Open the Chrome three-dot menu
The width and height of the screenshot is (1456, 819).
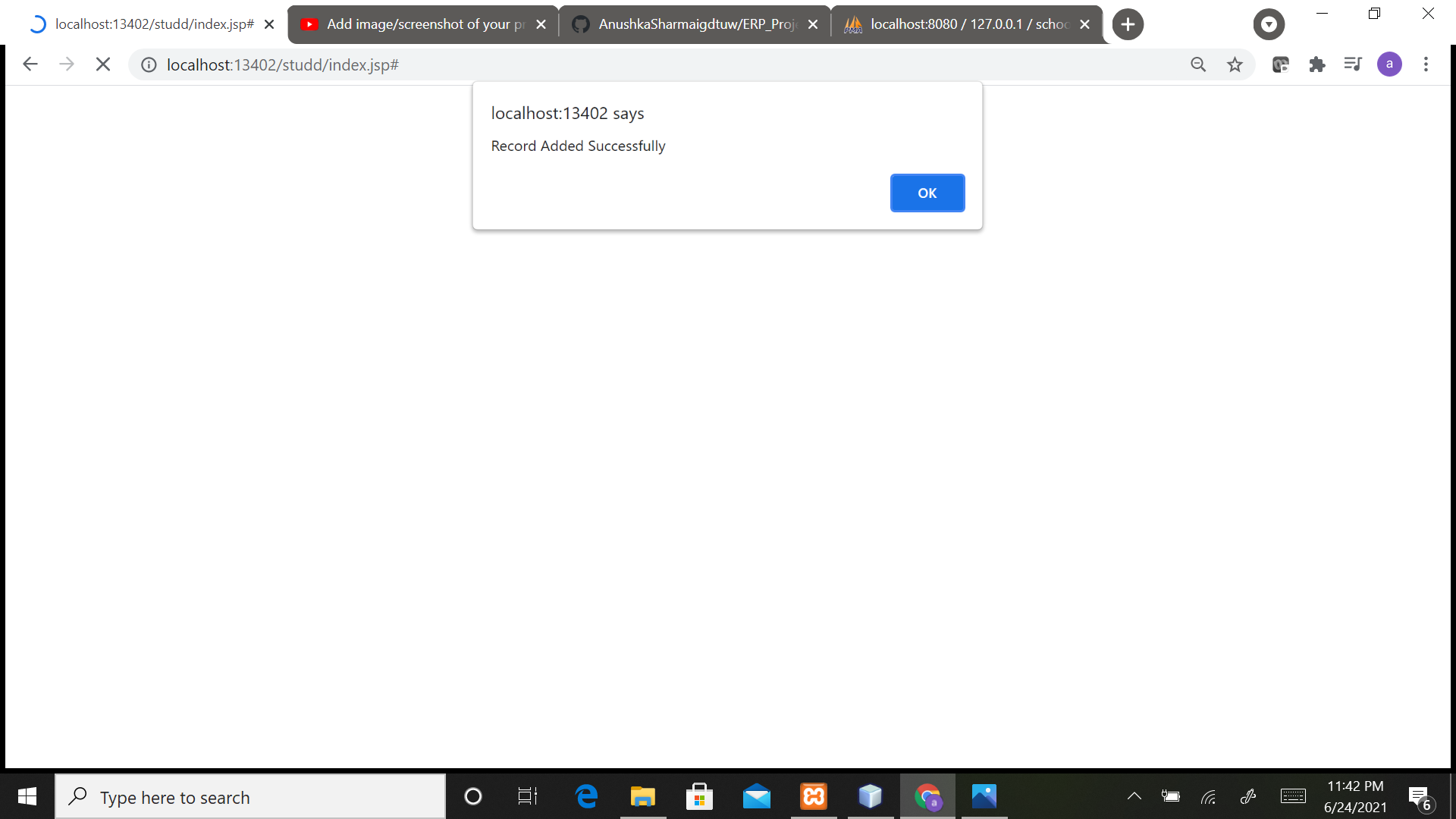click(1426, 64)
